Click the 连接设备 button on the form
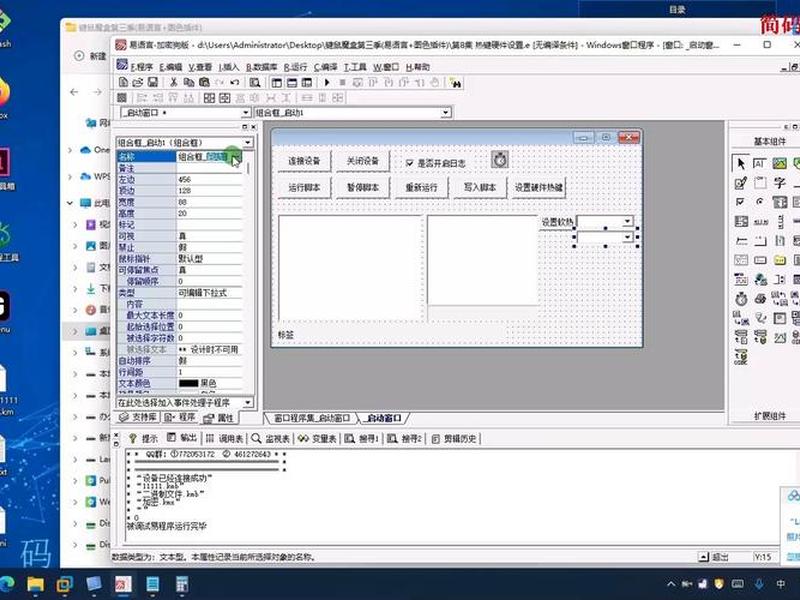The image size is (800, 600). click(x=304, y=161)
